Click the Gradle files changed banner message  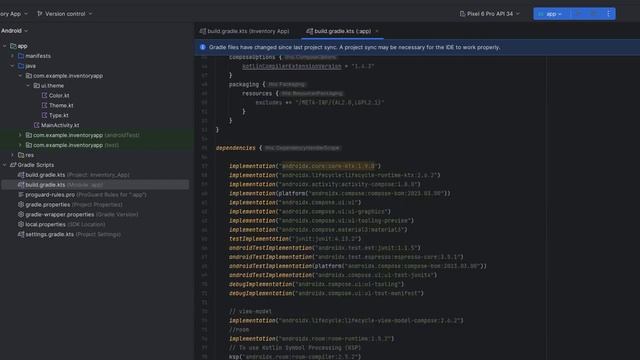point(354,47)
